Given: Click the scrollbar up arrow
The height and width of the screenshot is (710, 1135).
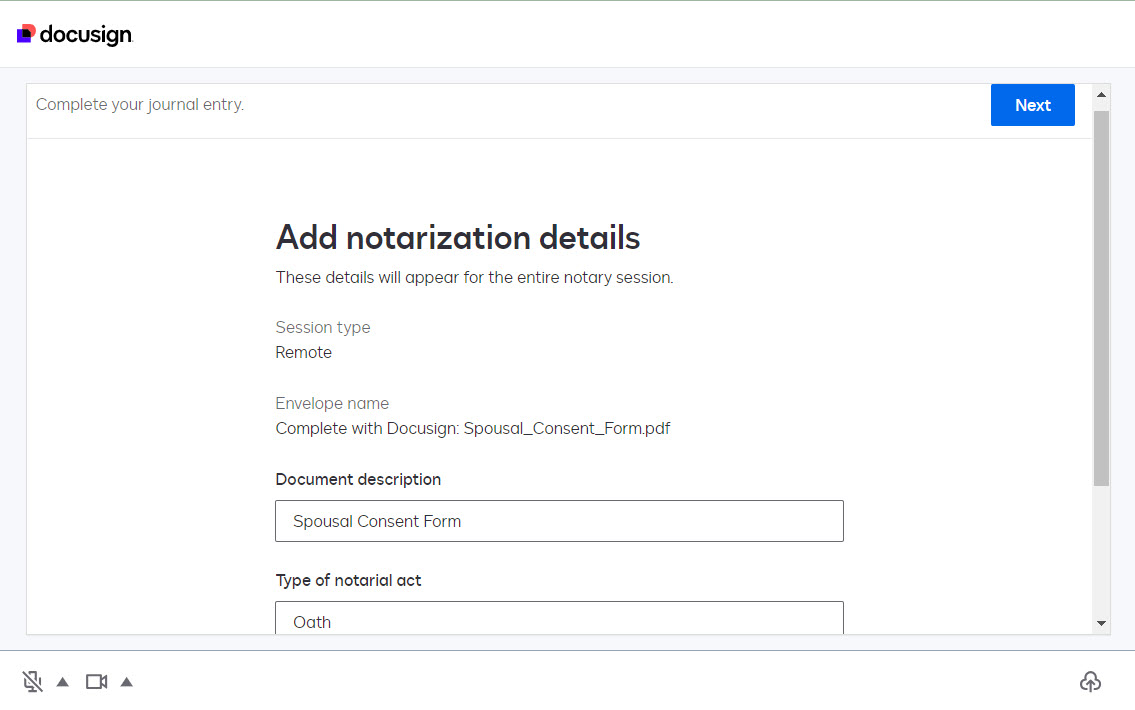Looking at the screenshot, I should point(1102,96).
